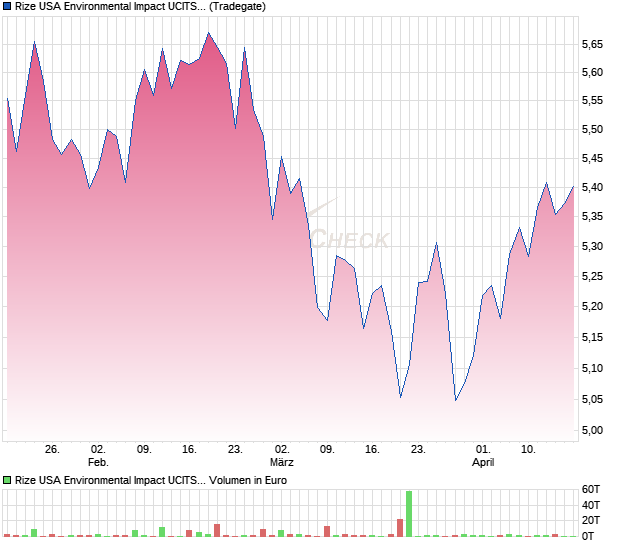Click the green legend square of the volume chart
The height and width of the screenshot is (546, 620).
coord(7,480)
